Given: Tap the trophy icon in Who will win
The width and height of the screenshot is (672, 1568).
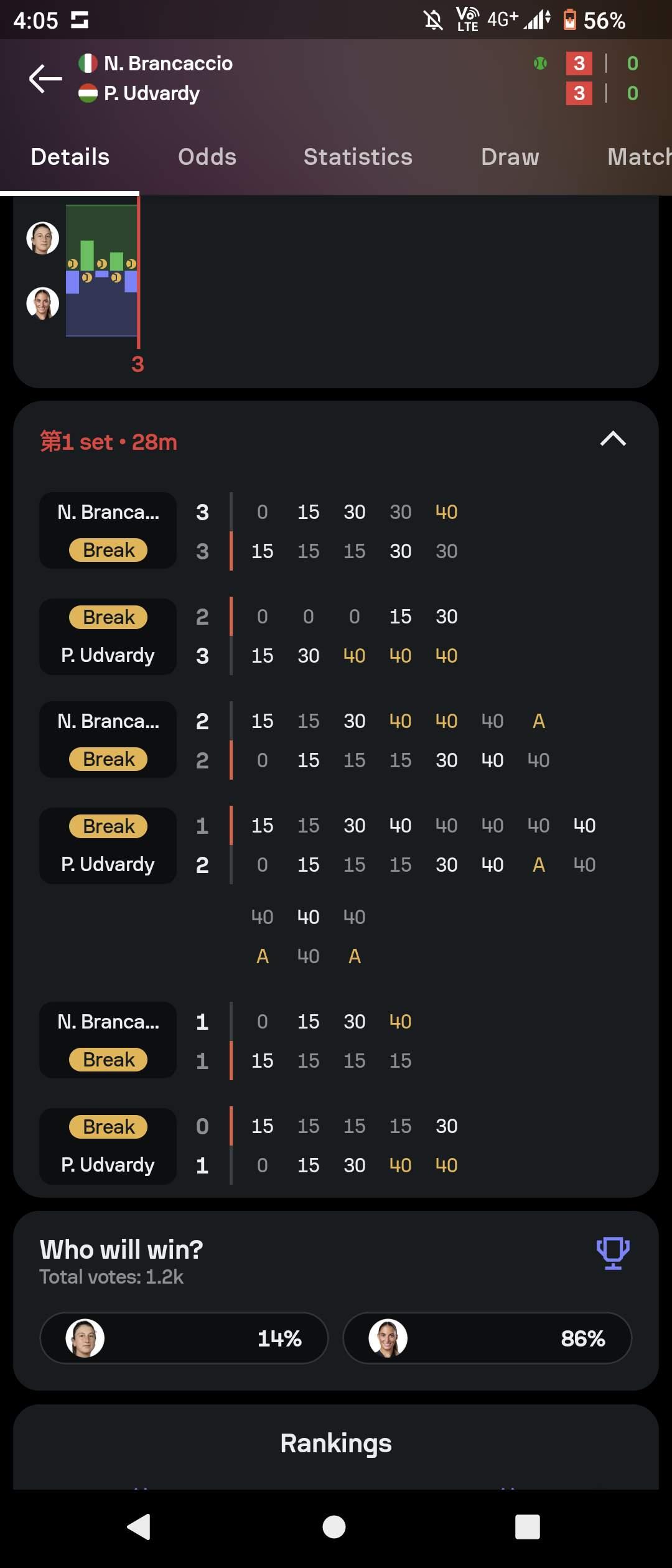Looking at the screenshot, I should point(613,1253).
